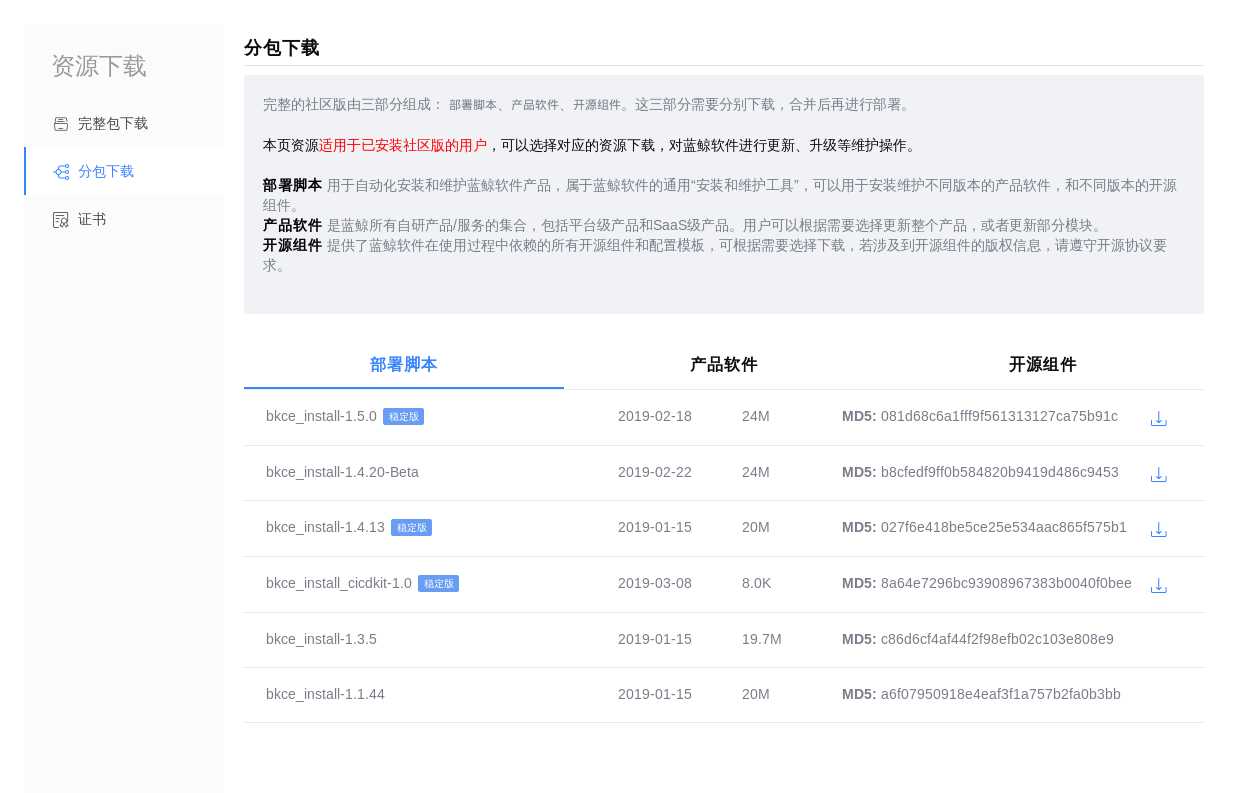Select the file name bkce_install-1.3.5
The image size is (1260, 793).
point(321,639)
